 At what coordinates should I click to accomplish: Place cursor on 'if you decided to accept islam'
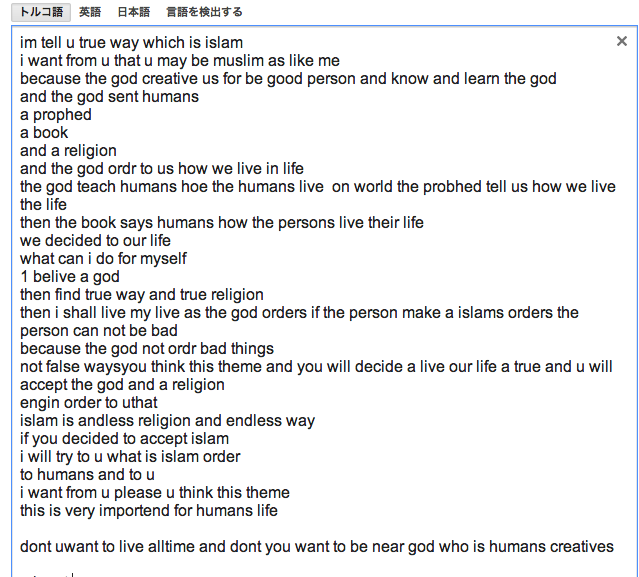124,439
